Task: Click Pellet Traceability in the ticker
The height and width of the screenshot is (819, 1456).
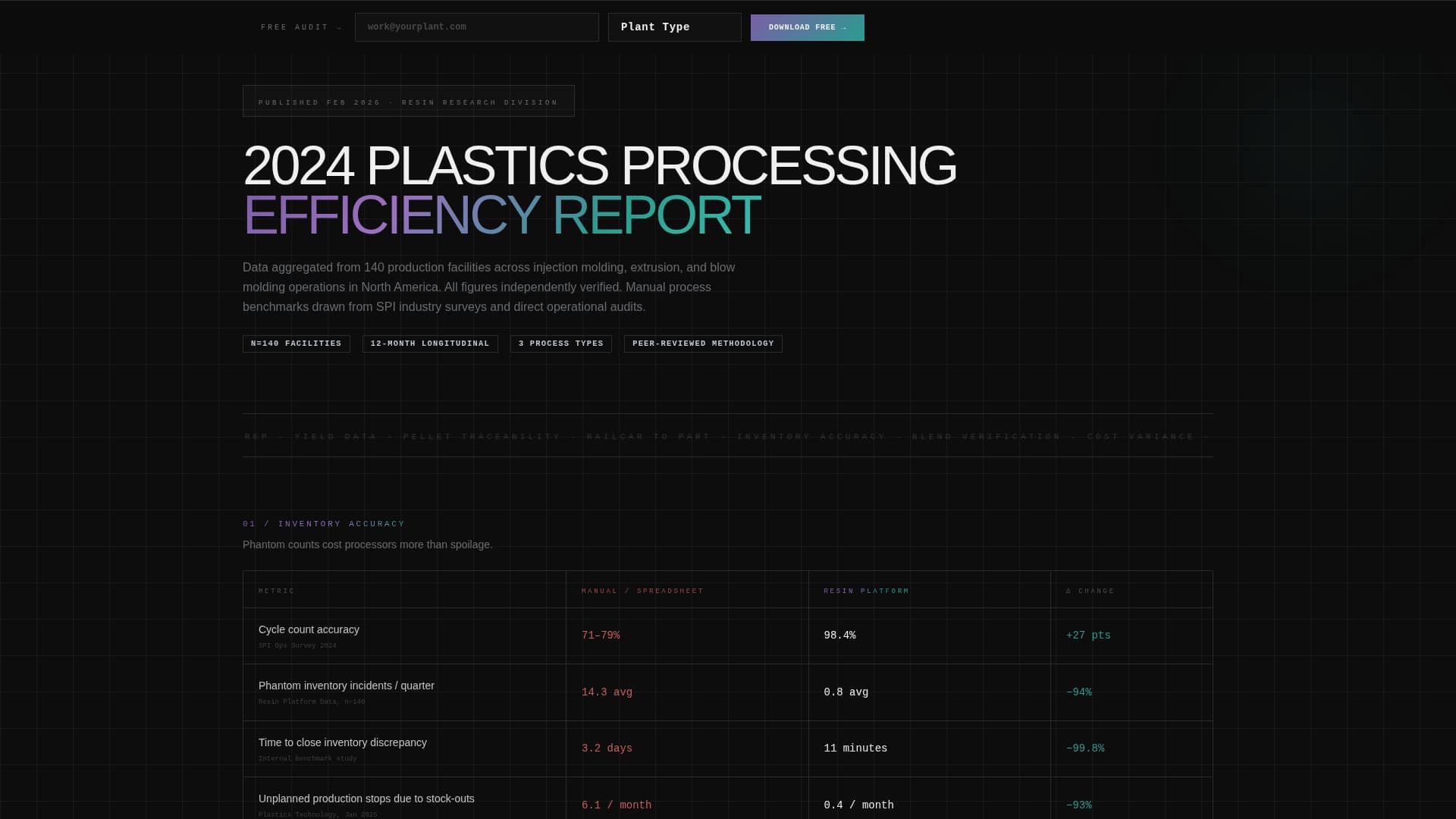Action: coord(482,437)
